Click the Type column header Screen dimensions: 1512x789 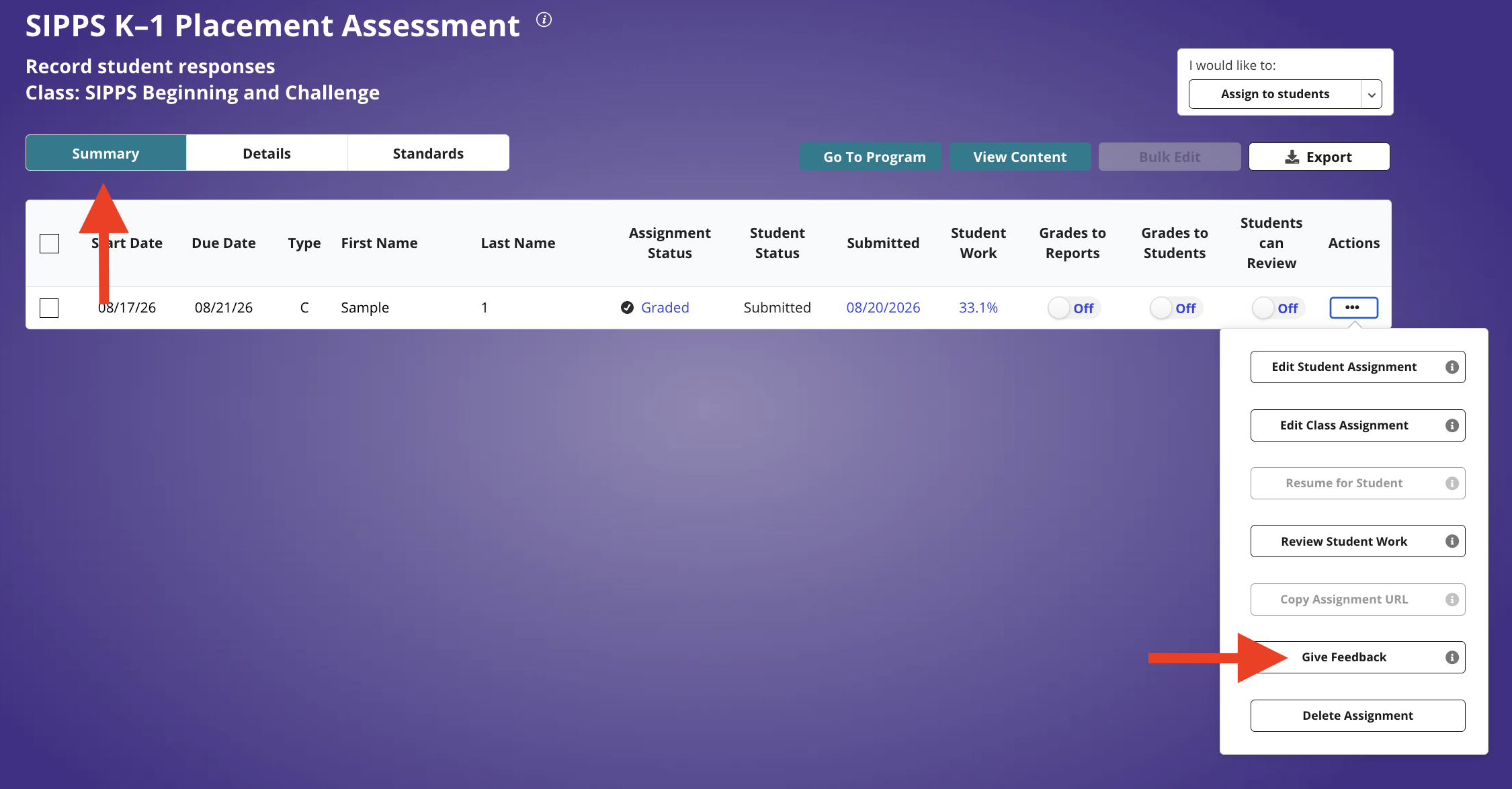304,243
